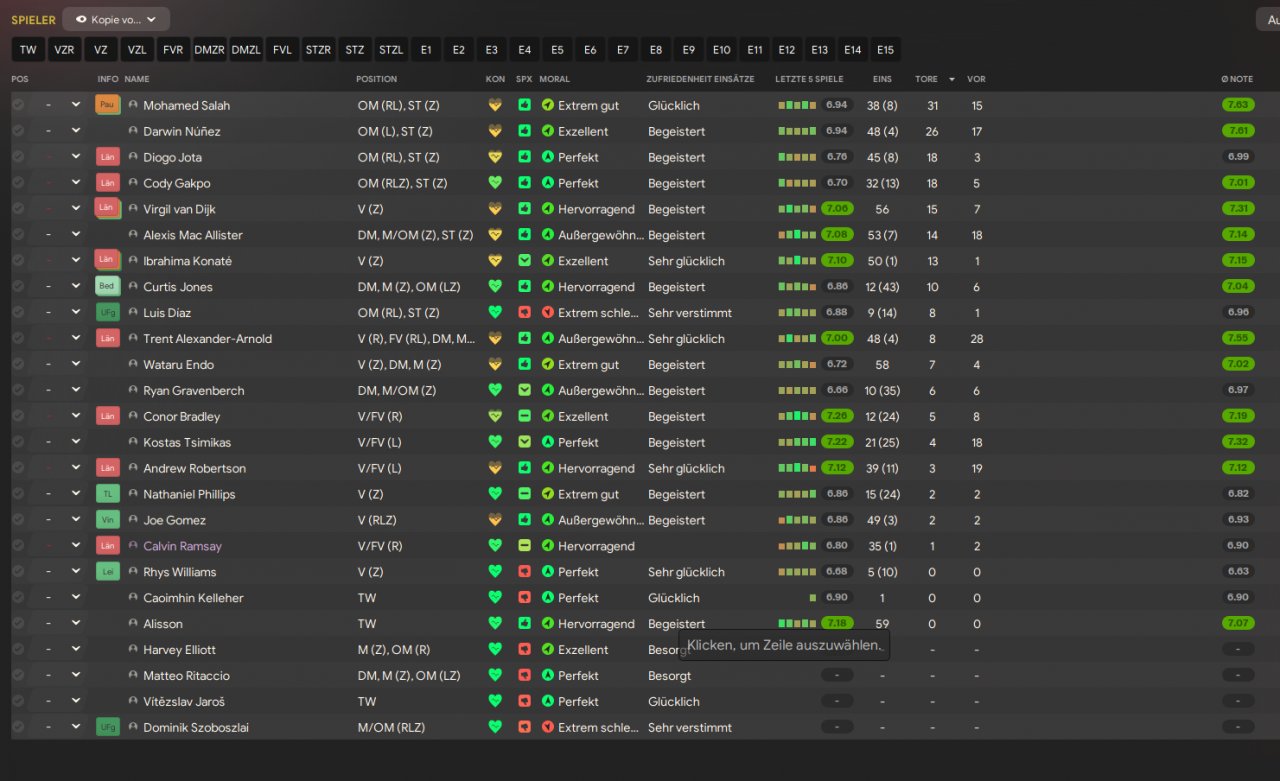
Task: Sort by the TORE column header
Action: tap(927, 79)
